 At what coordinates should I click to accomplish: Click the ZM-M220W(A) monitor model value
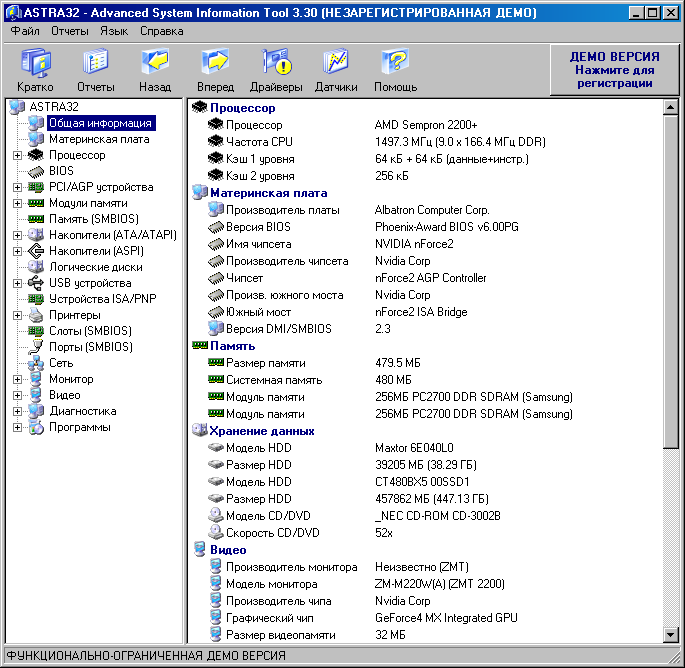(439, 584)
